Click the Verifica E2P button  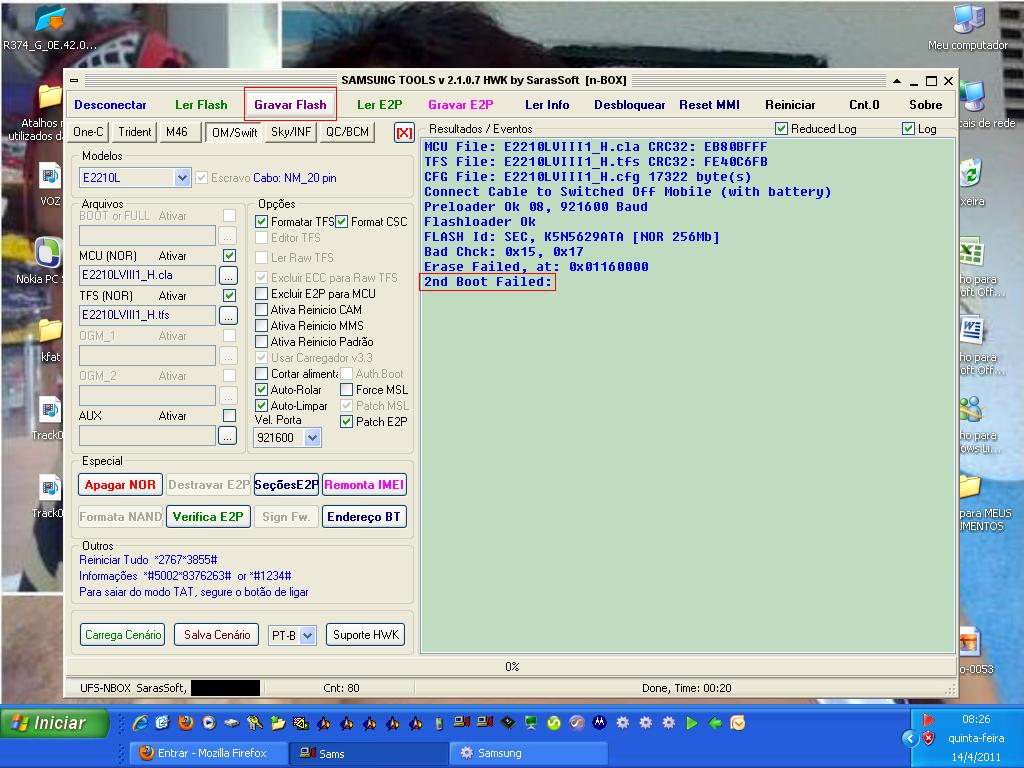tap(208, 517)
